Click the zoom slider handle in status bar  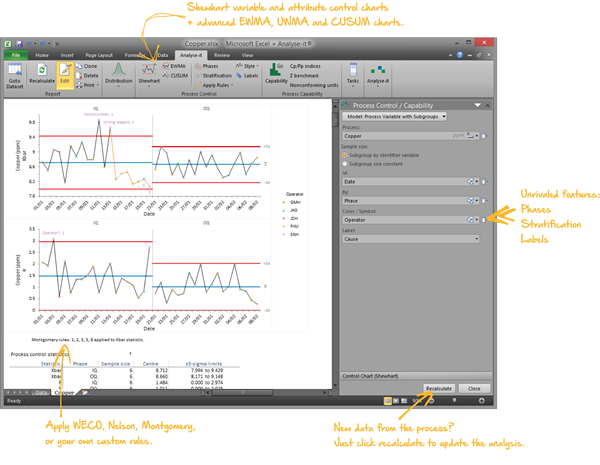[454, 401]
